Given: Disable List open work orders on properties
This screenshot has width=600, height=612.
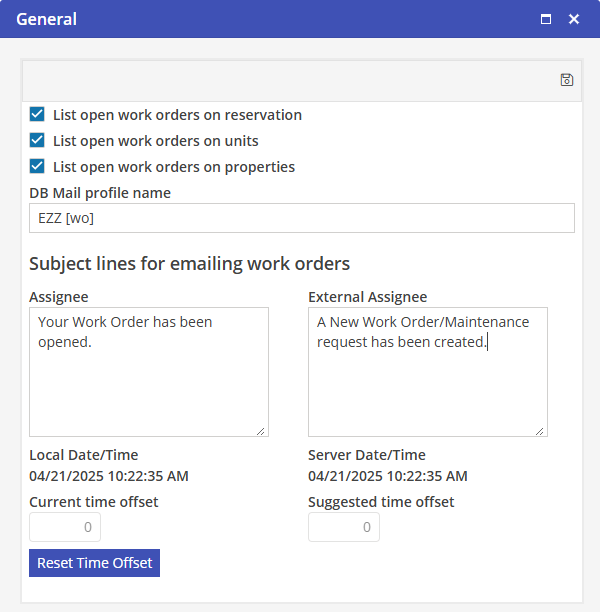Looking at the screenshot, I should (x=37, y=166).
